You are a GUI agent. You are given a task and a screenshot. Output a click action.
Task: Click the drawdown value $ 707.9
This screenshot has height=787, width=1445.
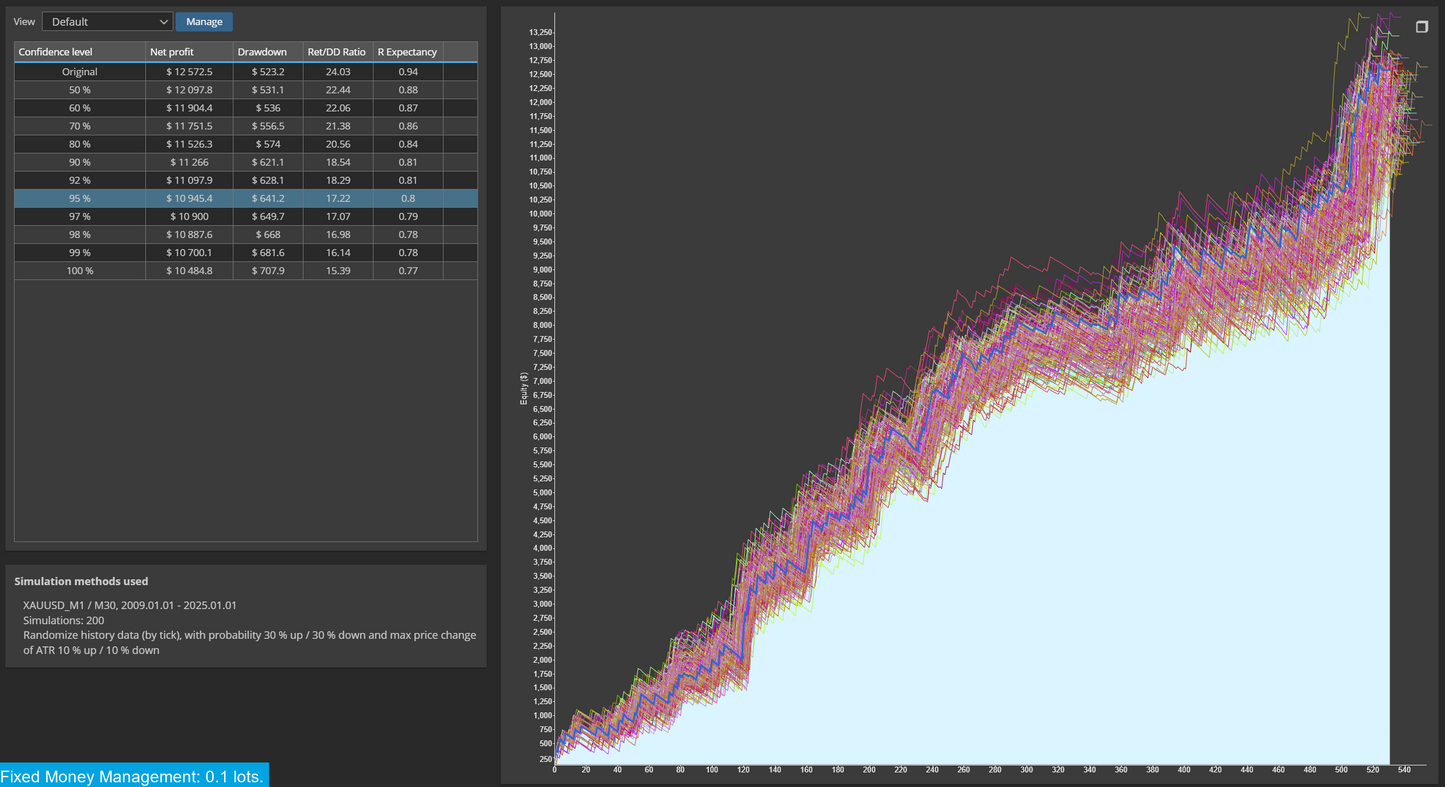pos(268,270)
